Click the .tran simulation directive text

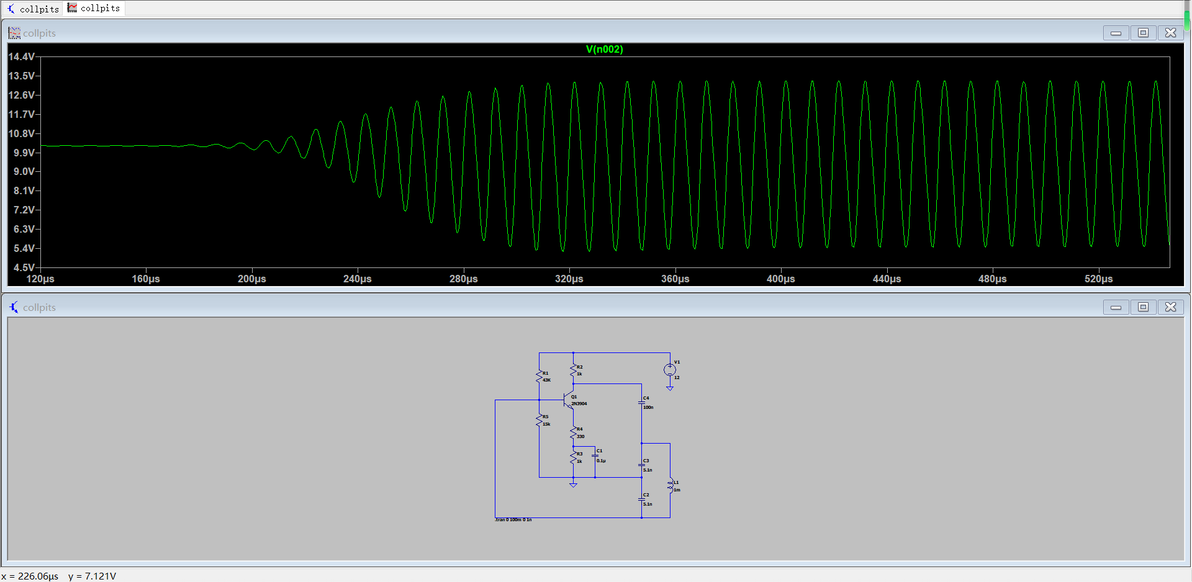513,520
